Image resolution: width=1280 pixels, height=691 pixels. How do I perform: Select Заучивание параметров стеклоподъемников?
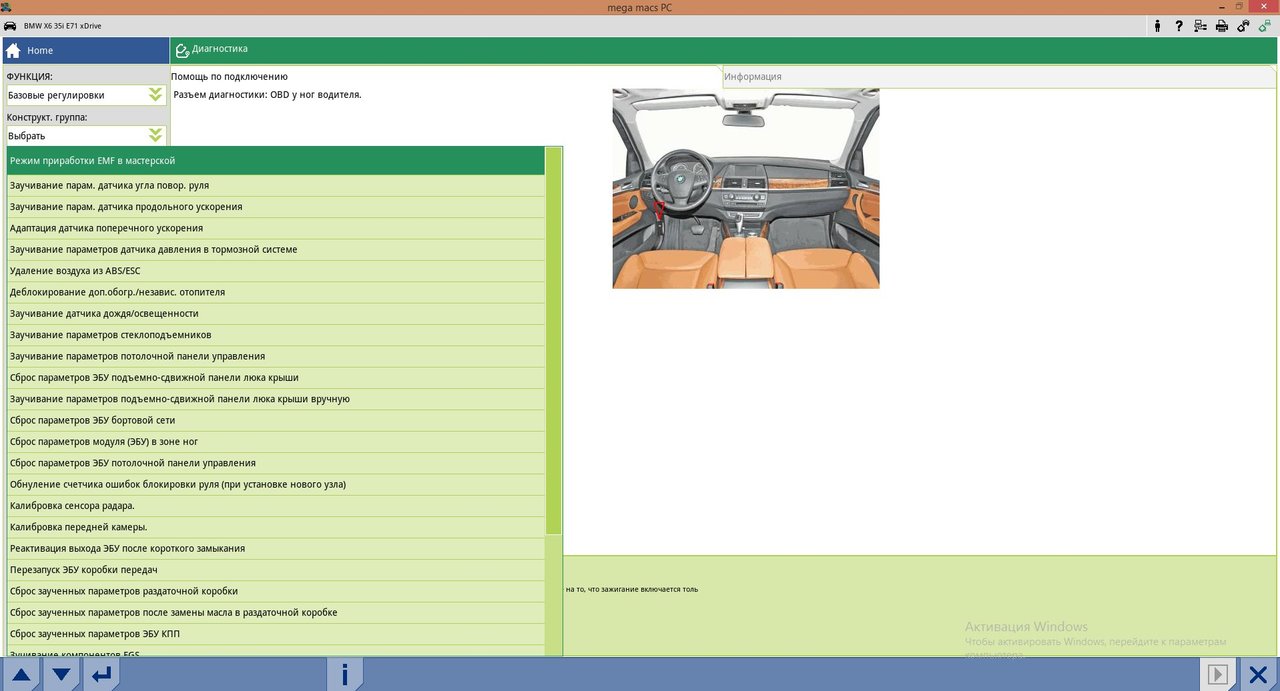pyautogui.click(x=276, y=335)
